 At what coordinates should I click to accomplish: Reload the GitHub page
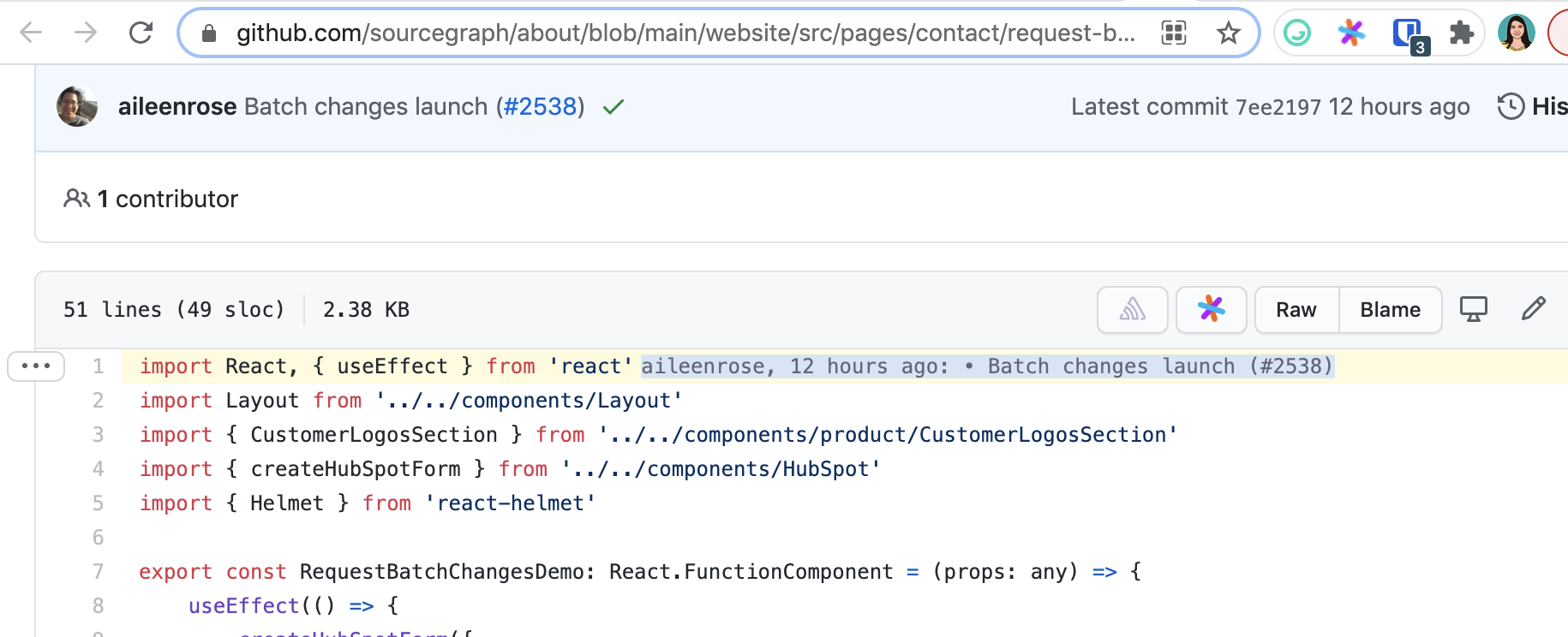tap(141, 33)
